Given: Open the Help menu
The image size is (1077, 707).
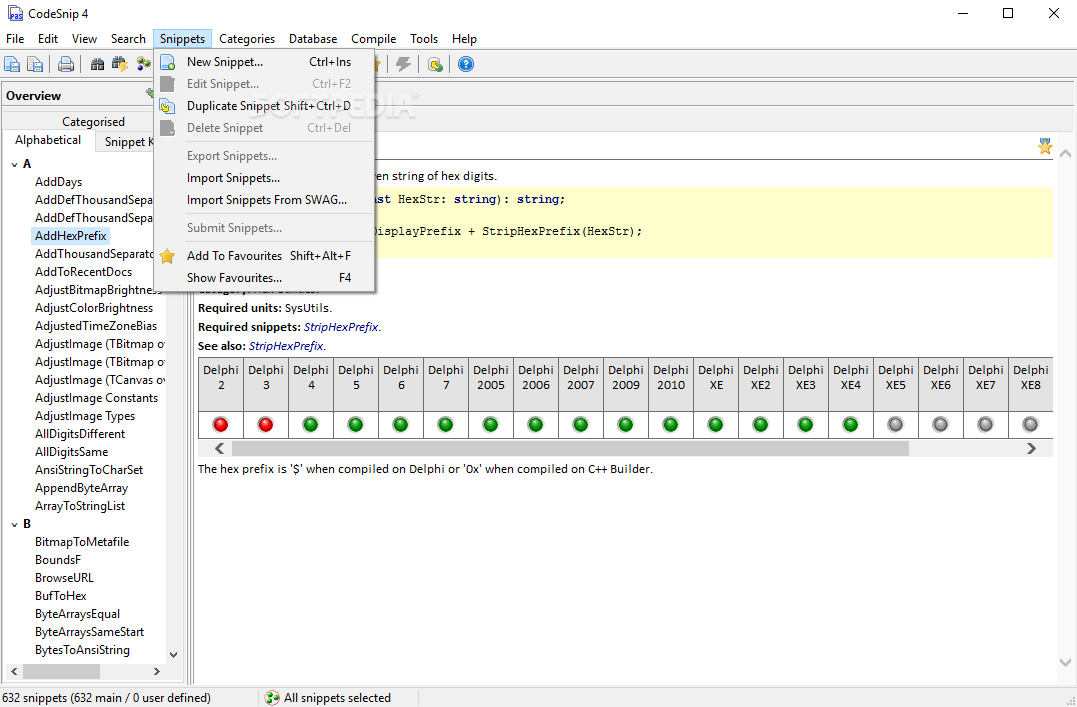Looking at the screenshot, I should point(464,39).
